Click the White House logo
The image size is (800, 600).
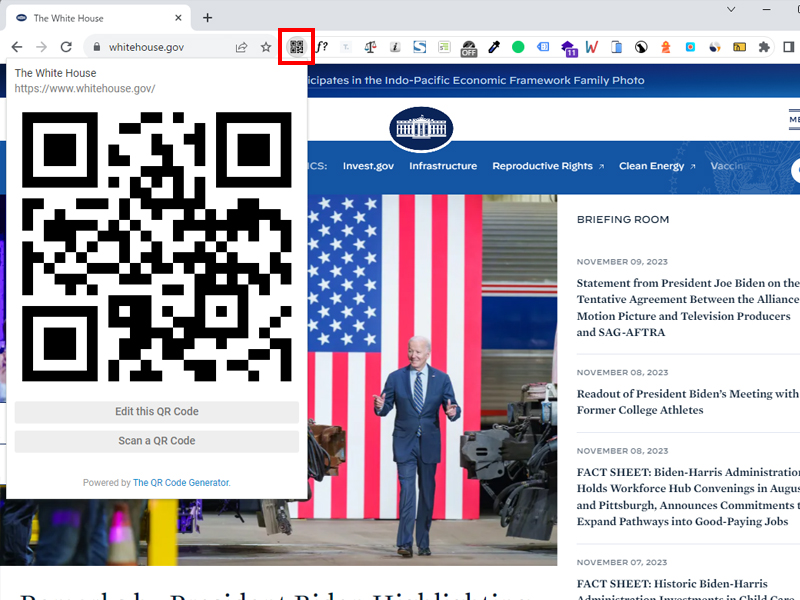421,129
